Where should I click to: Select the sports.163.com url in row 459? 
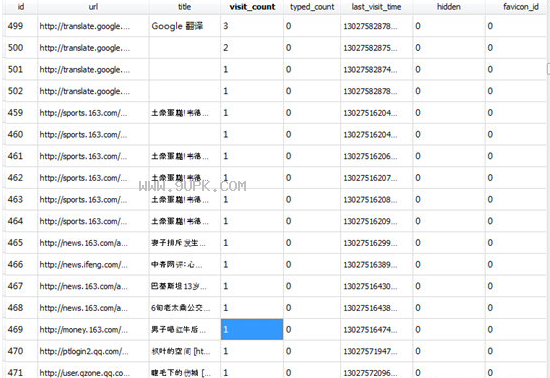93,113
